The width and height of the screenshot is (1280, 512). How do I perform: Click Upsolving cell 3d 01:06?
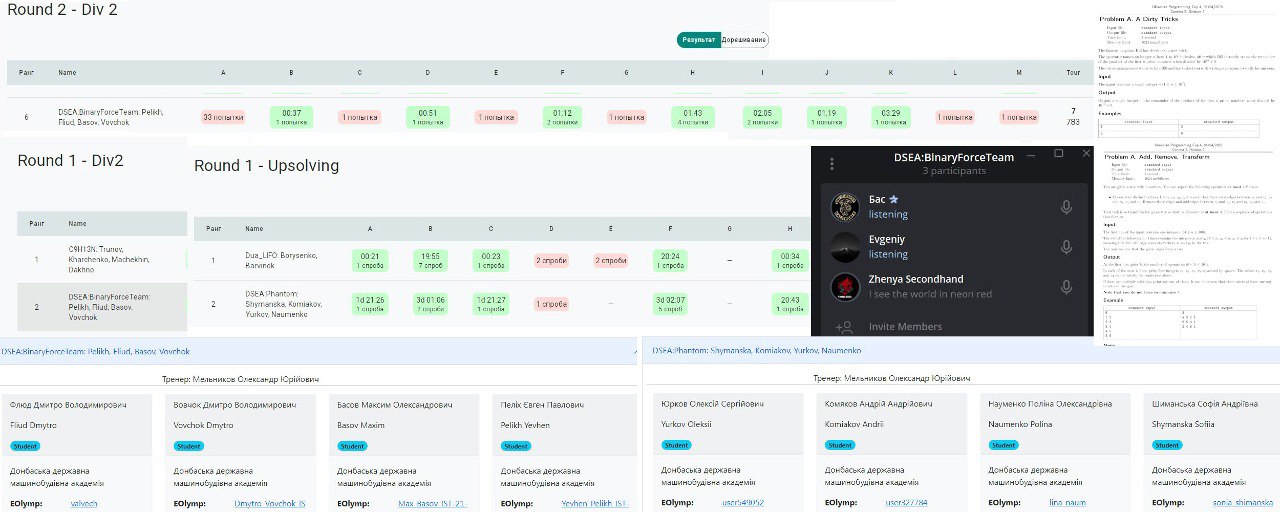click(431, 303)
